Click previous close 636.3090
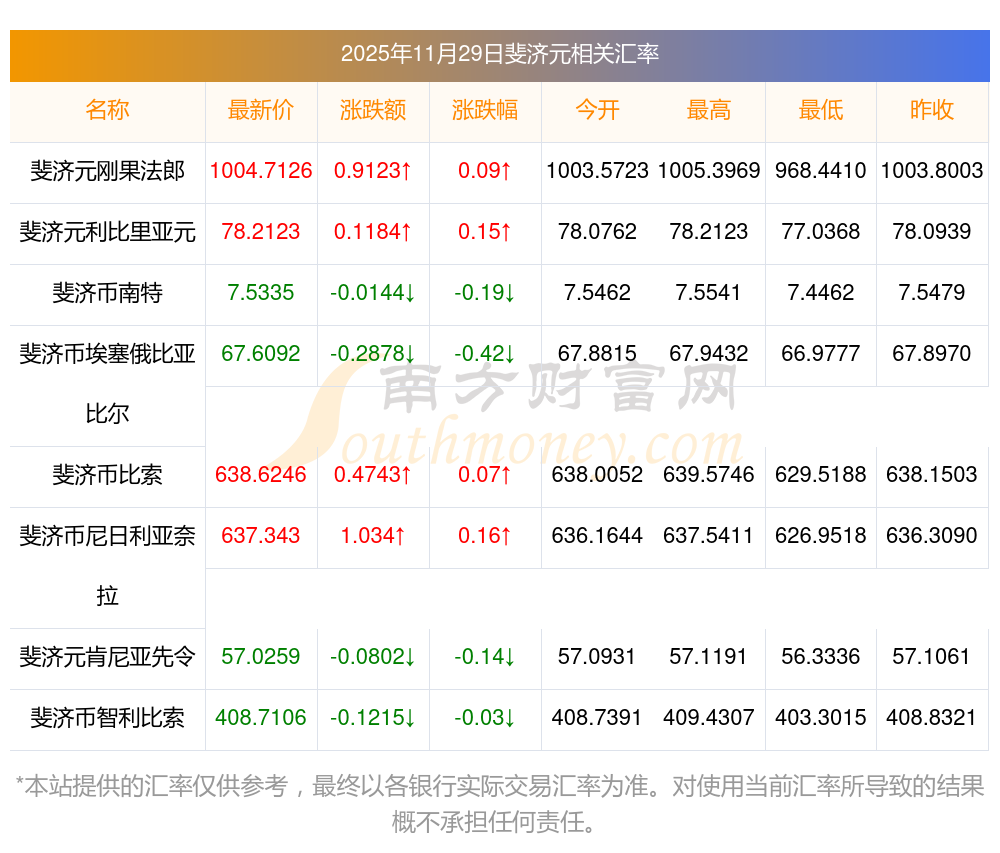This screenshot has height=853, width=1000. [x=932, y=536]
